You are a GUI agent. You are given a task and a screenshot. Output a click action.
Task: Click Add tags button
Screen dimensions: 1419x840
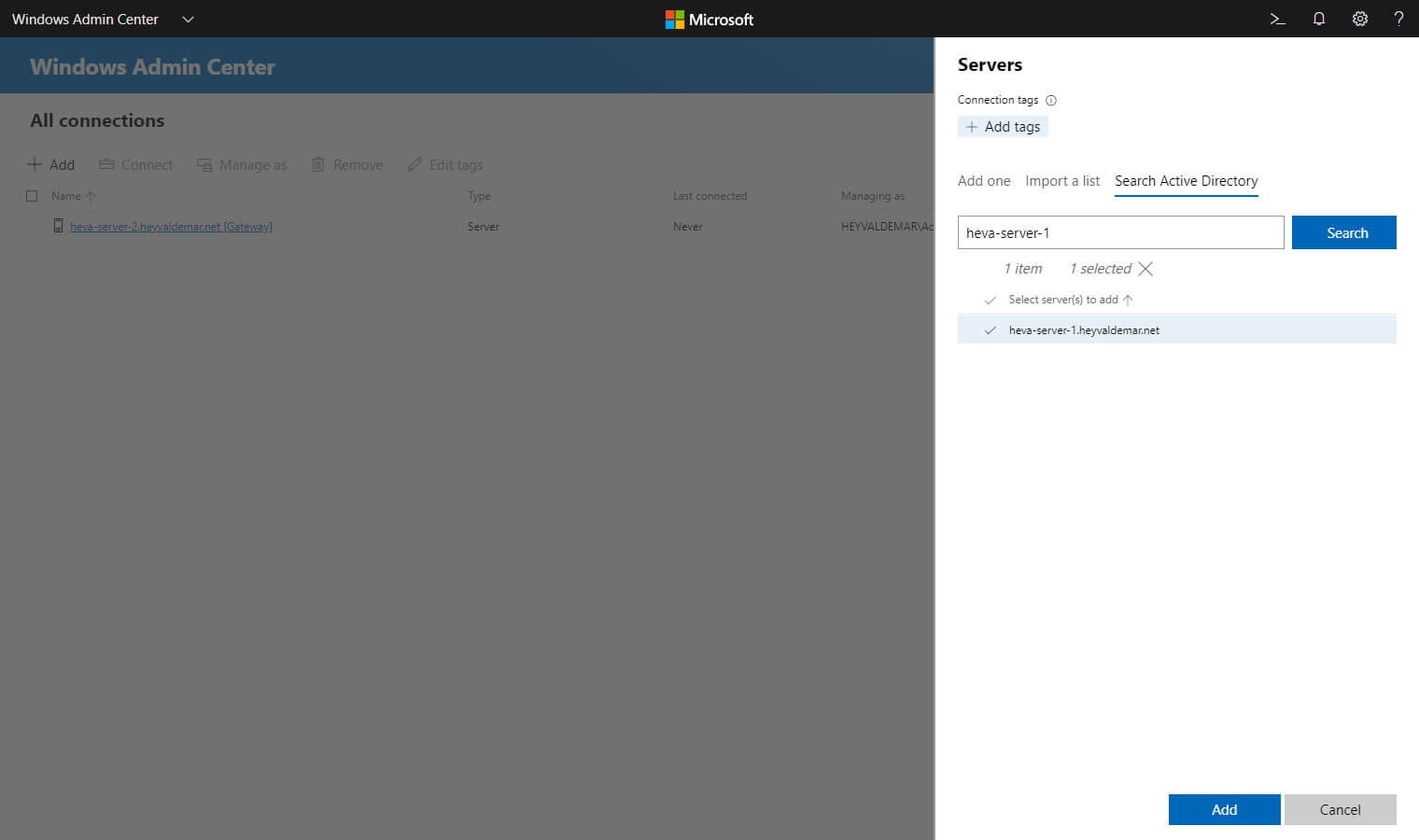coord(1003,127)
